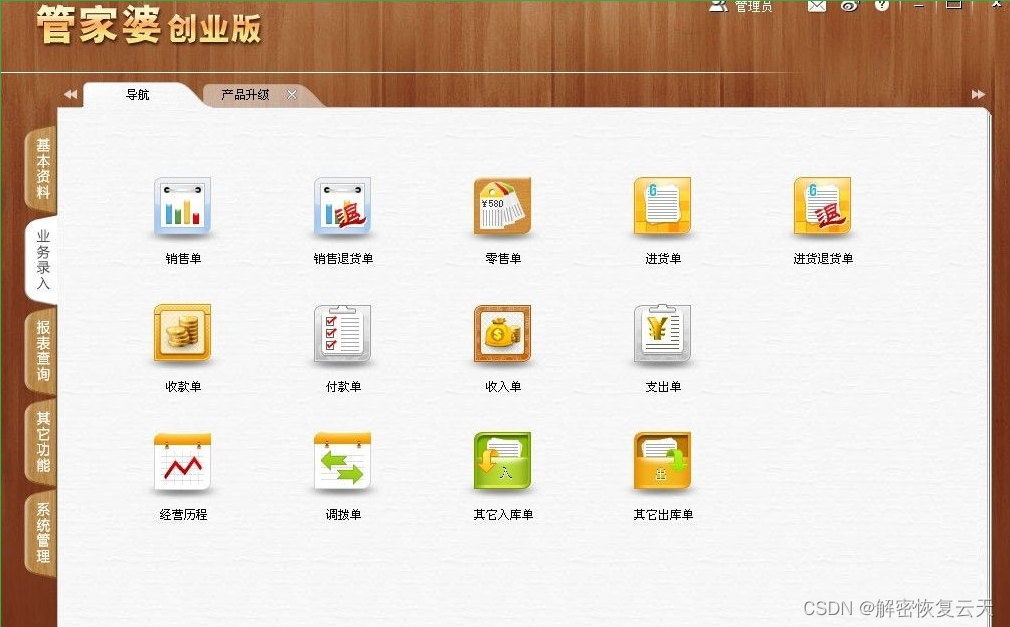Image resolution: width=1010 pixels, height=627 pixels.
Task: Open the 收款单 receipt icon
Action: tap(182, 333)
